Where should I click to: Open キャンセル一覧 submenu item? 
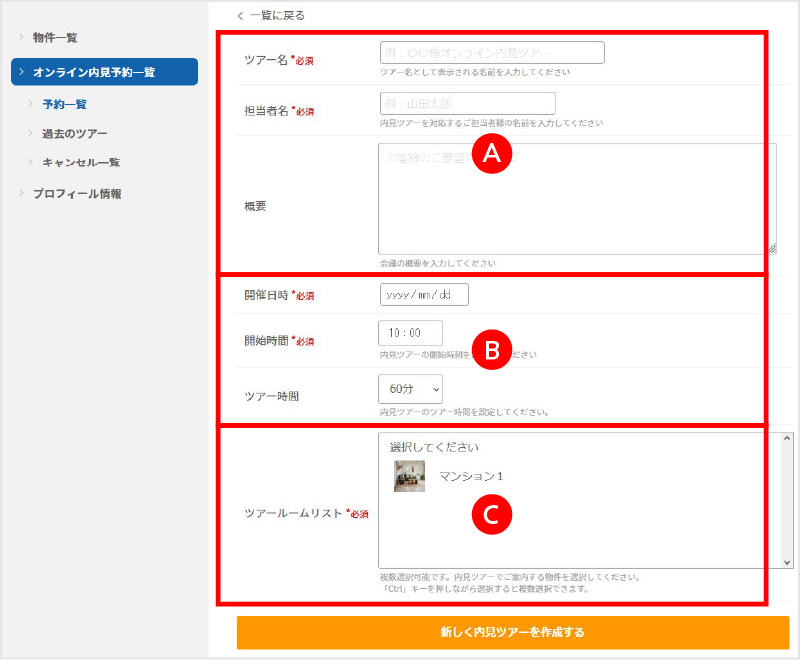80,162
